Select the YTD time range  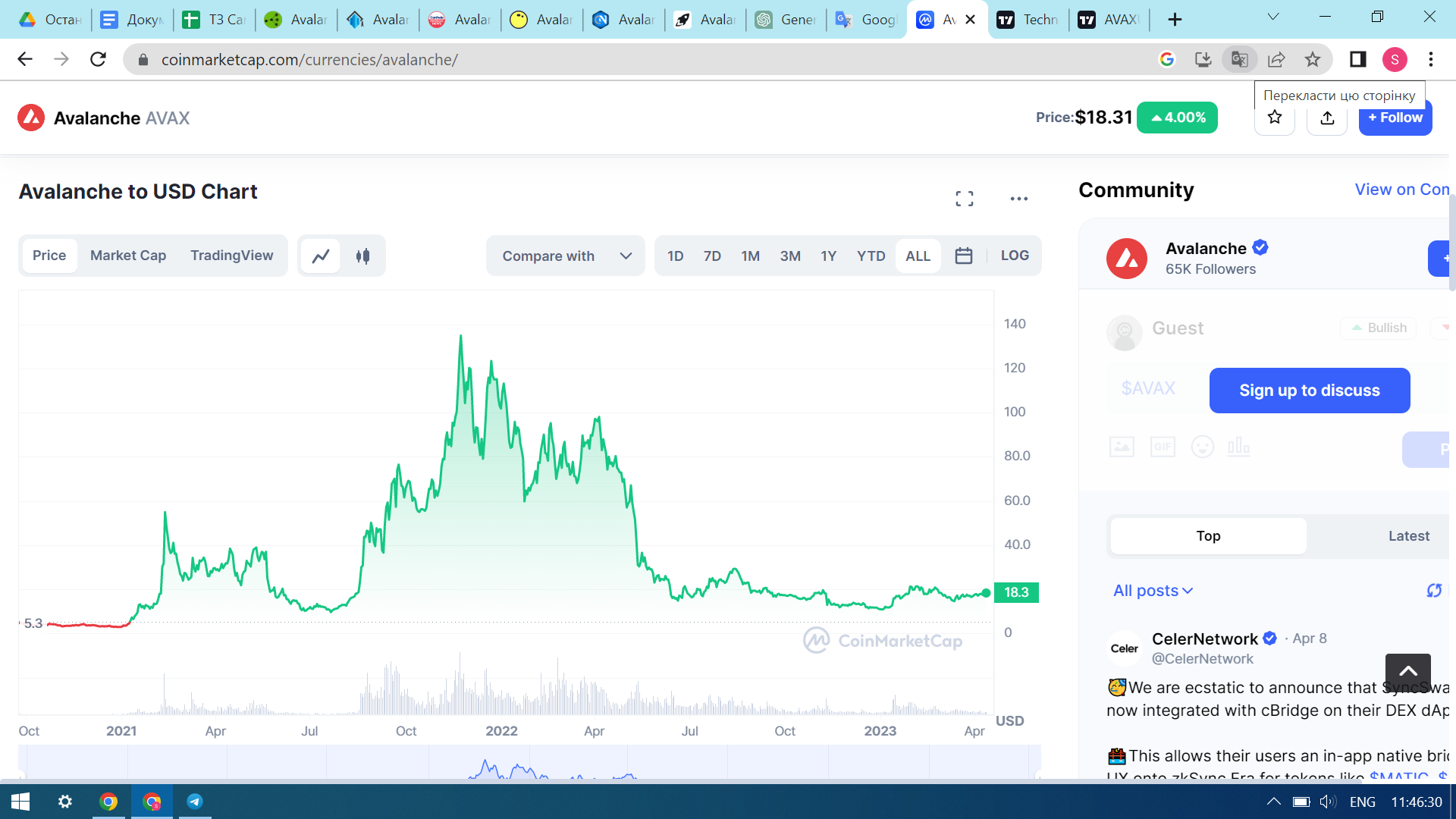click(x=871, y=256)
